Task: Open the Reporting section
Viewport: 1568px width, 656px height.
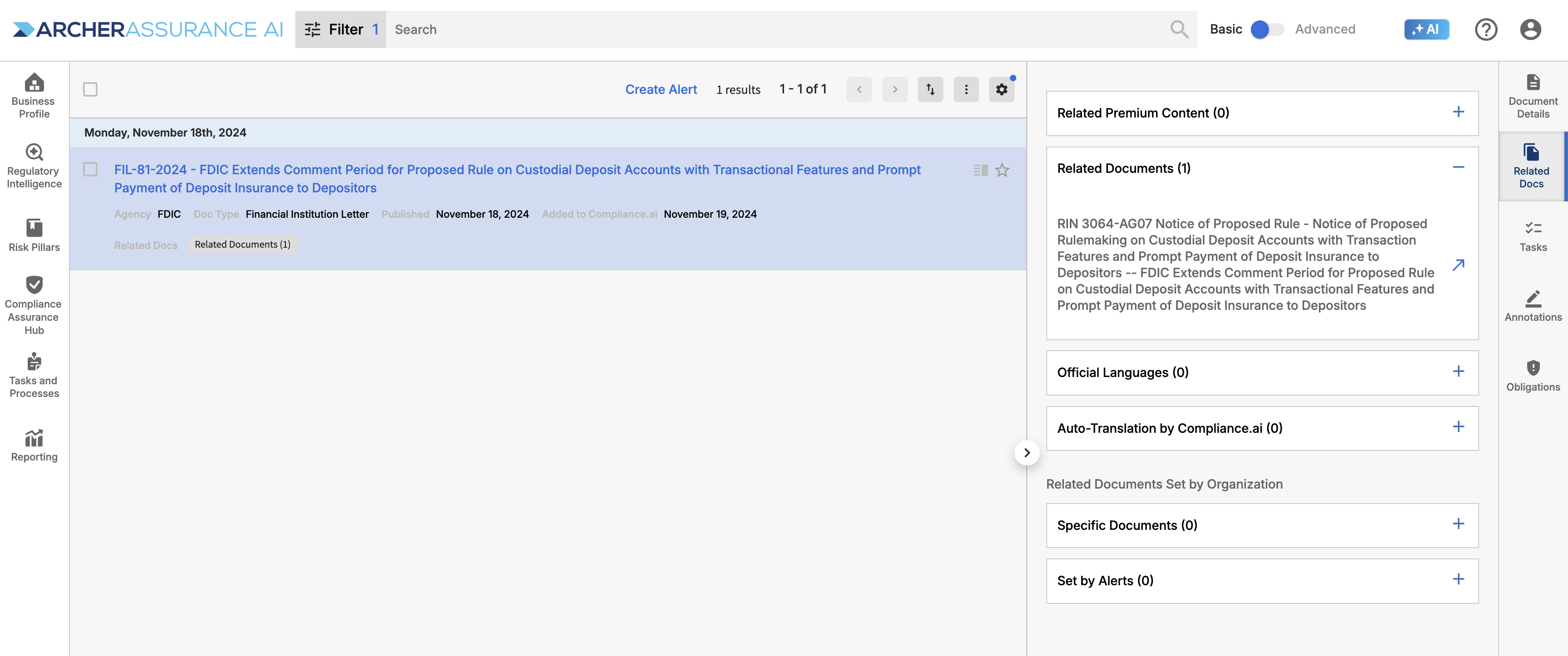Action: pos(34,445)
